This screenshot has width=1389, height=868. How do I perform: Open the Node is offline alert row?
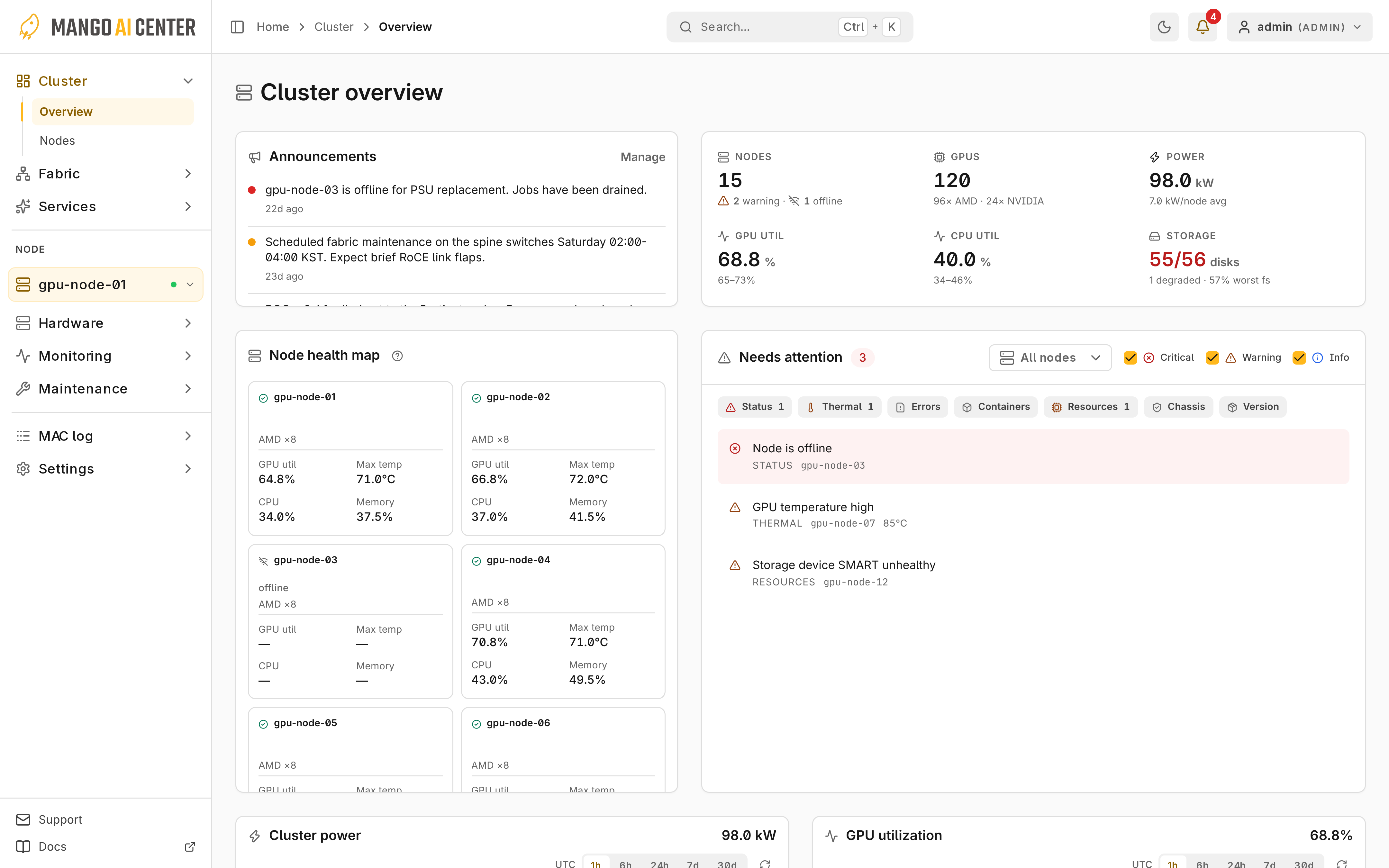click(1033, 457)
